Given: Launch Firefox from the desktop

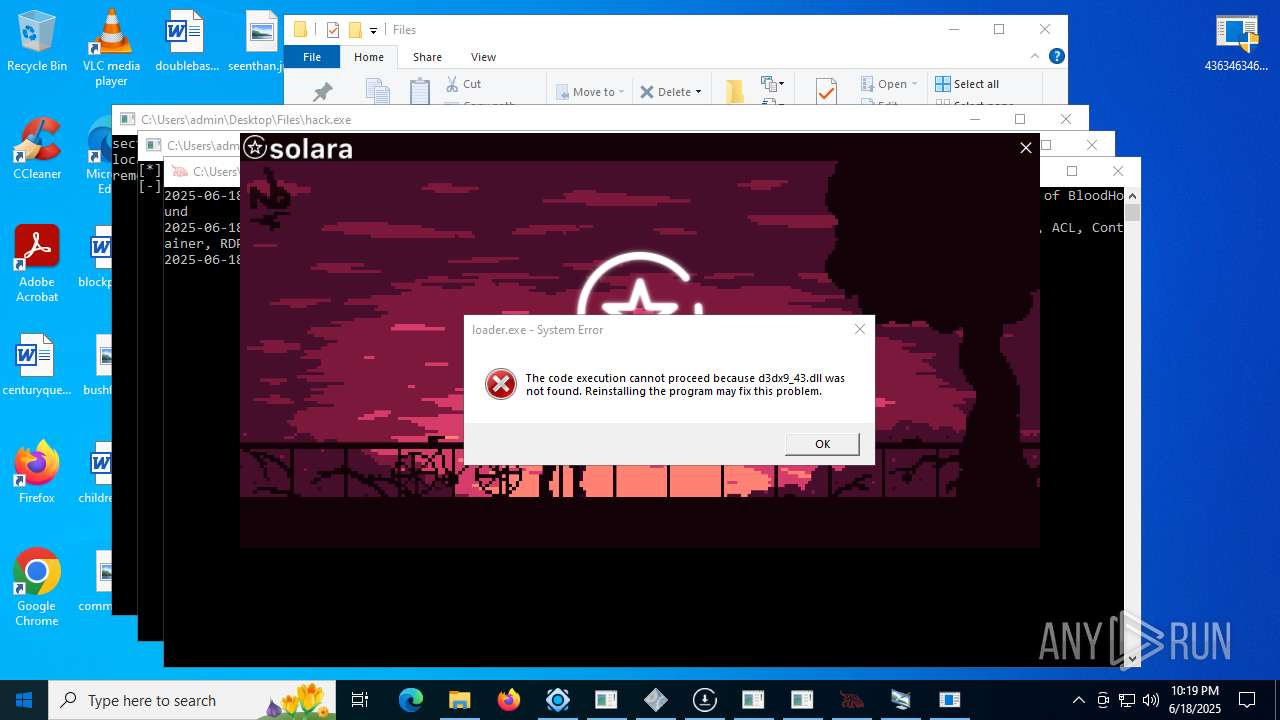Looking at the screenshot, I should pyautogui.click(x=37, y=473).
